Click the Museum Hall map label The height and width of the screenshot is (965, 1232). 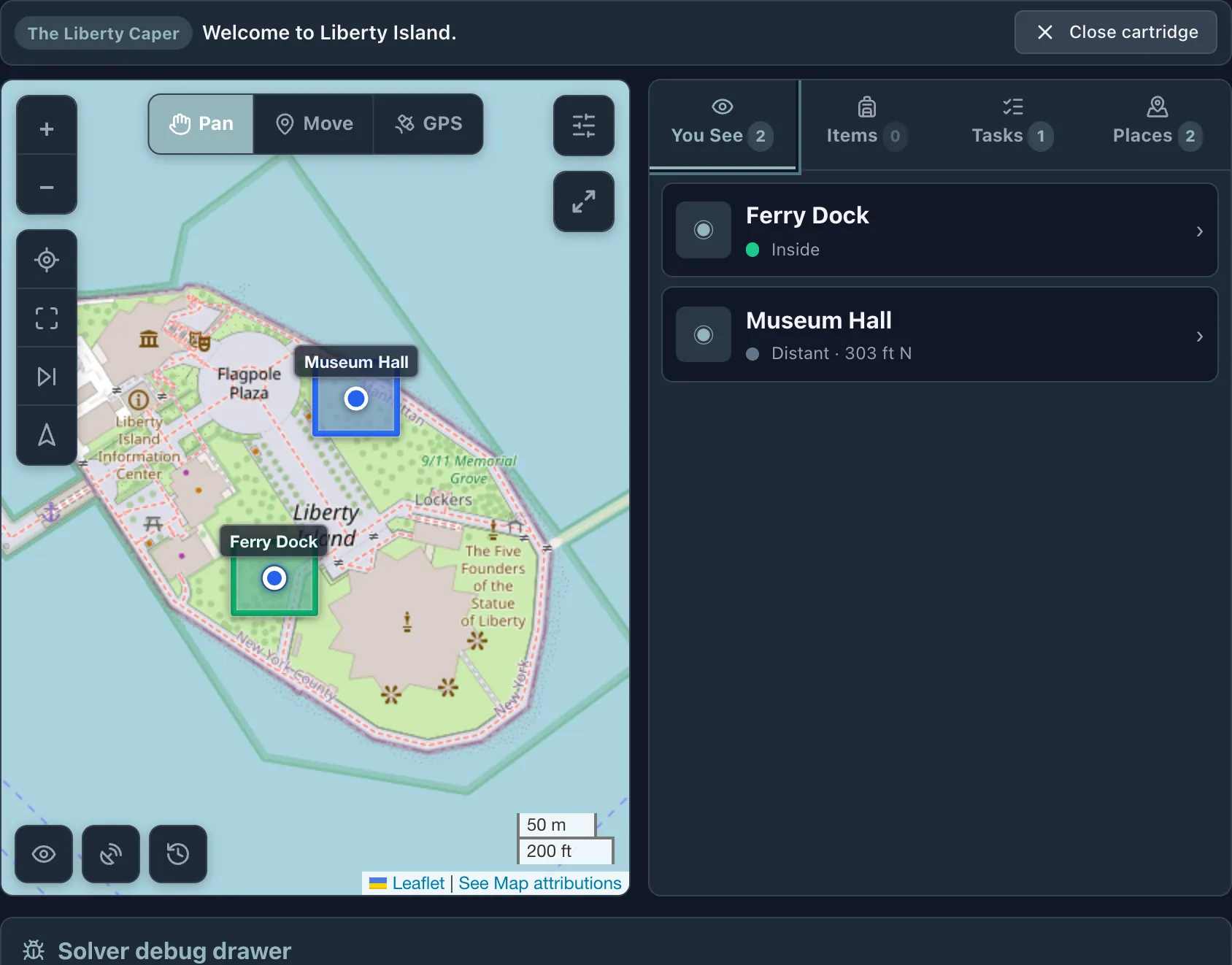356,362
